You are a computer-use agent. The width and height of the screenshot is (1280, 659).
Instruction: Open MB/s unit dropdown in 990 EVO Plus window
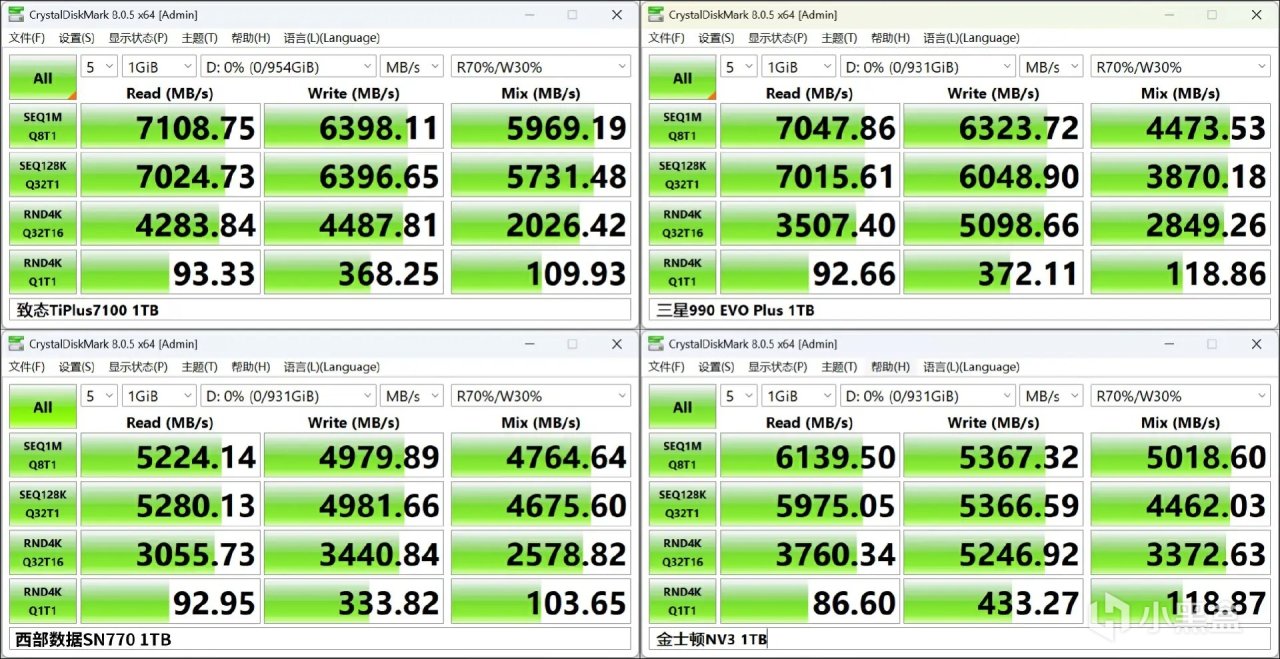[x=1051, y=67]
